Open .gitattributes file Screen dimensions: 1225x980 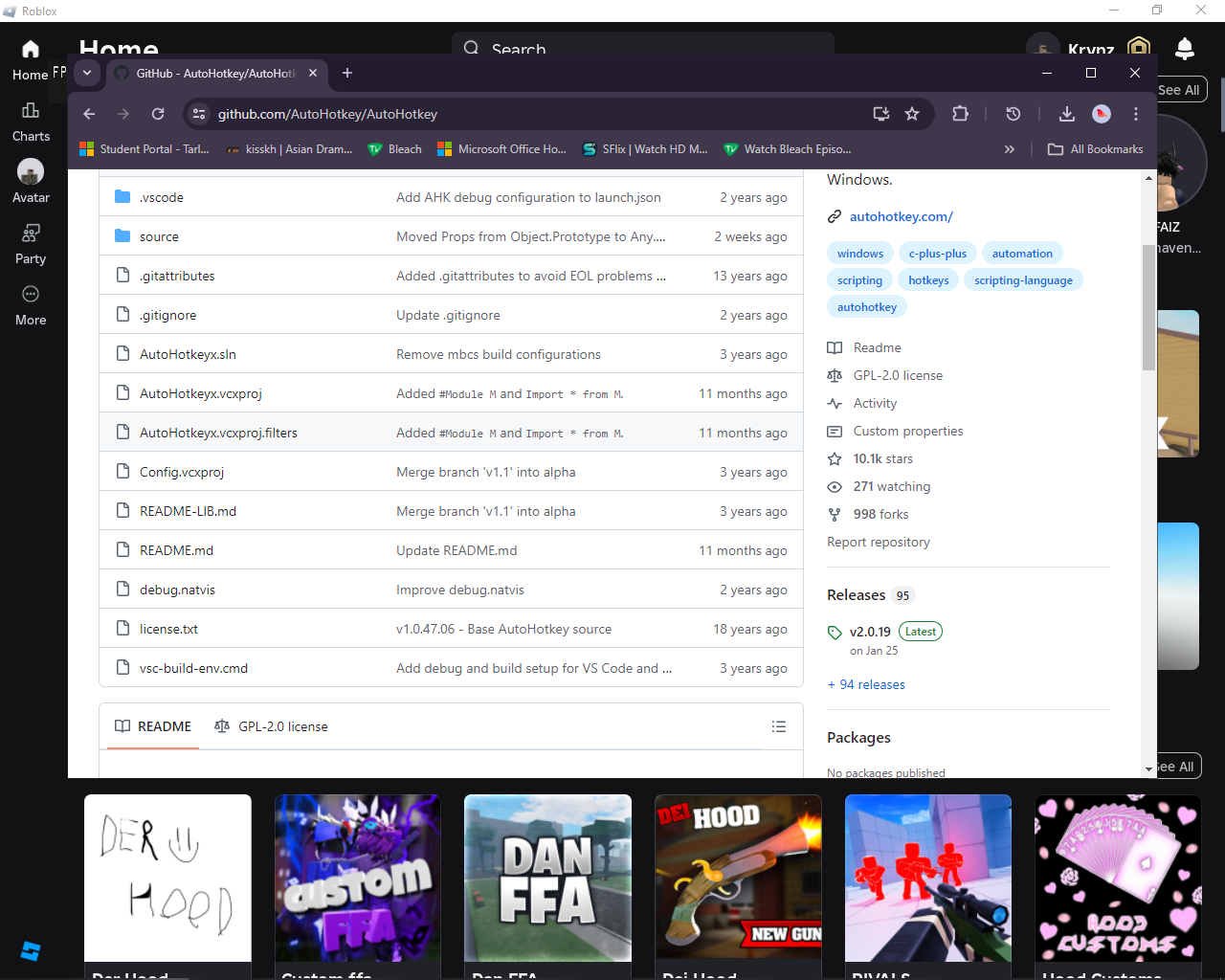click(177, 276)
